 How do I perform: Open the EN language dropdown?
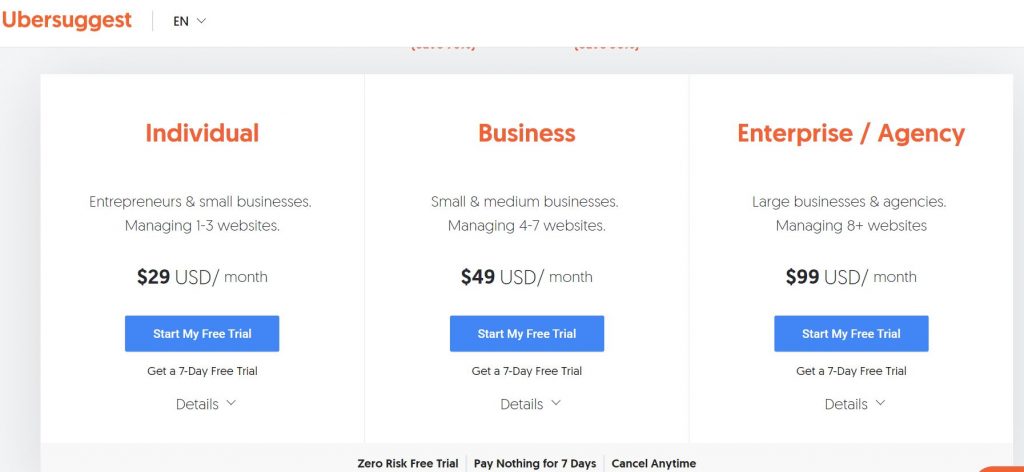point(189,21)
